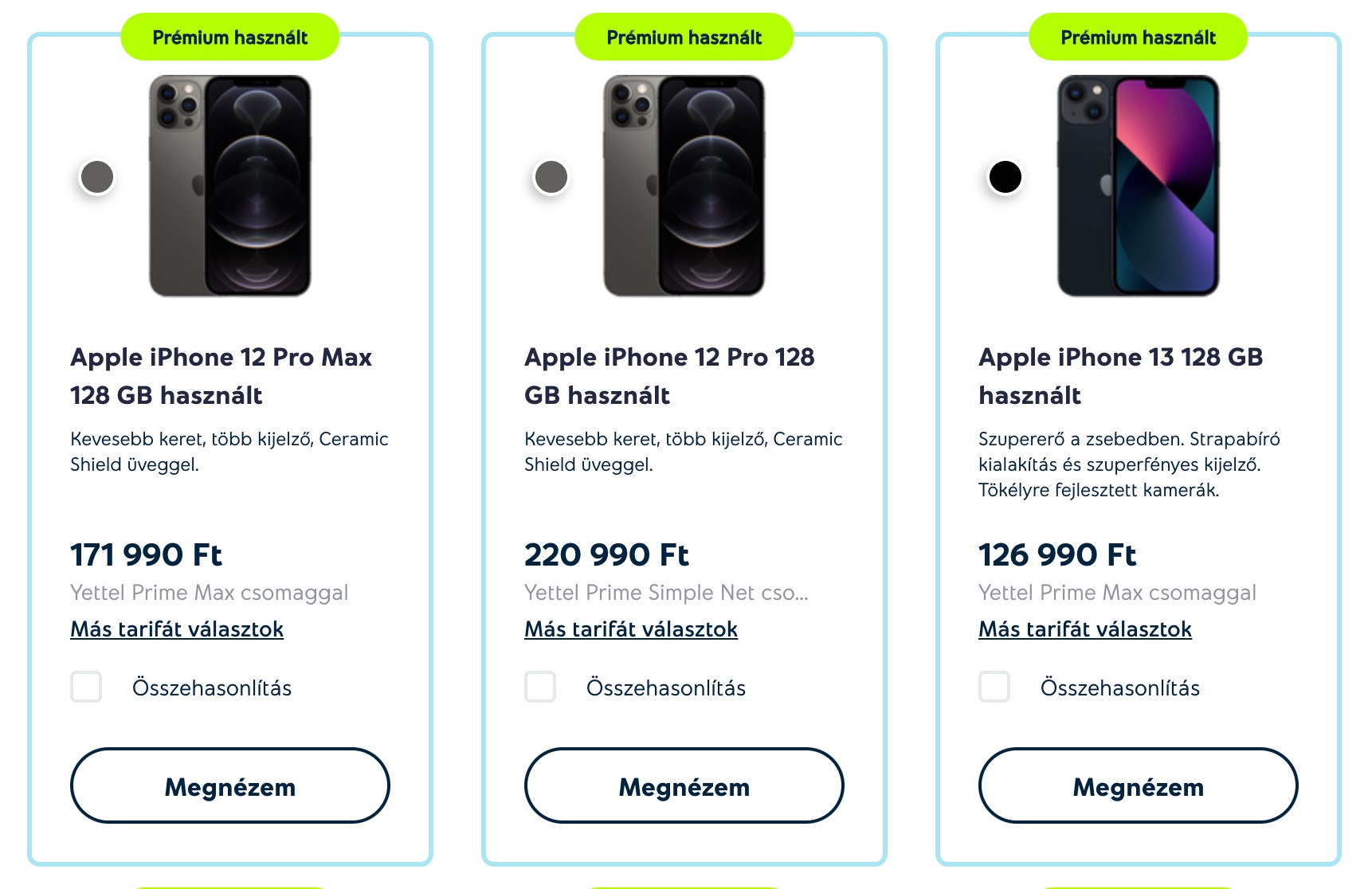1372x889 pixels.
Task: Select graphite color for iPhone 12 Pro Max
Action: click(97, 177)
